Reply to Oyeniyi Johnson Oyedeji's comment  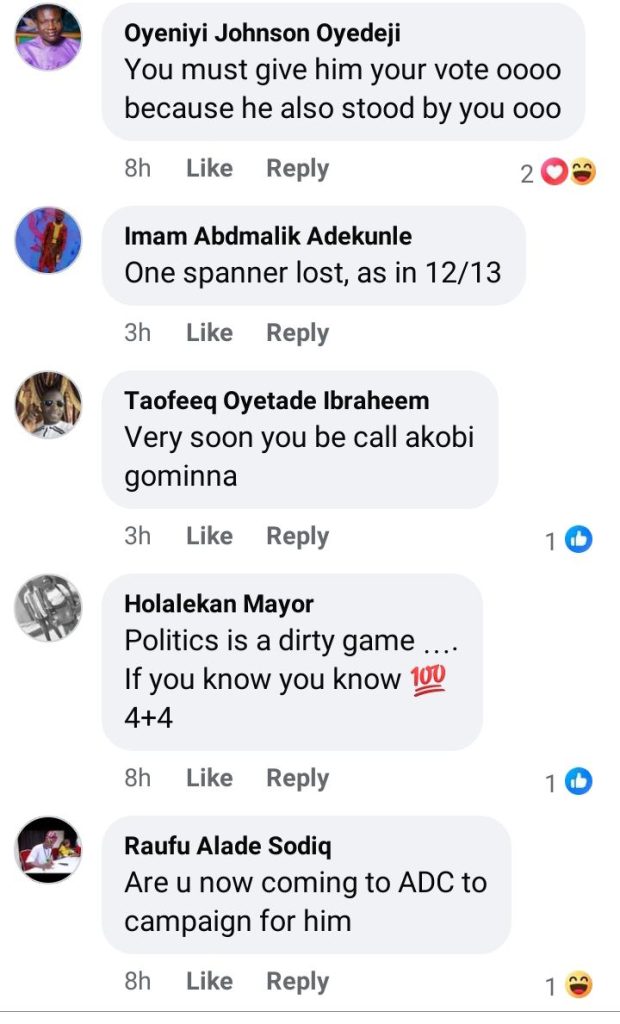(297, 169)
